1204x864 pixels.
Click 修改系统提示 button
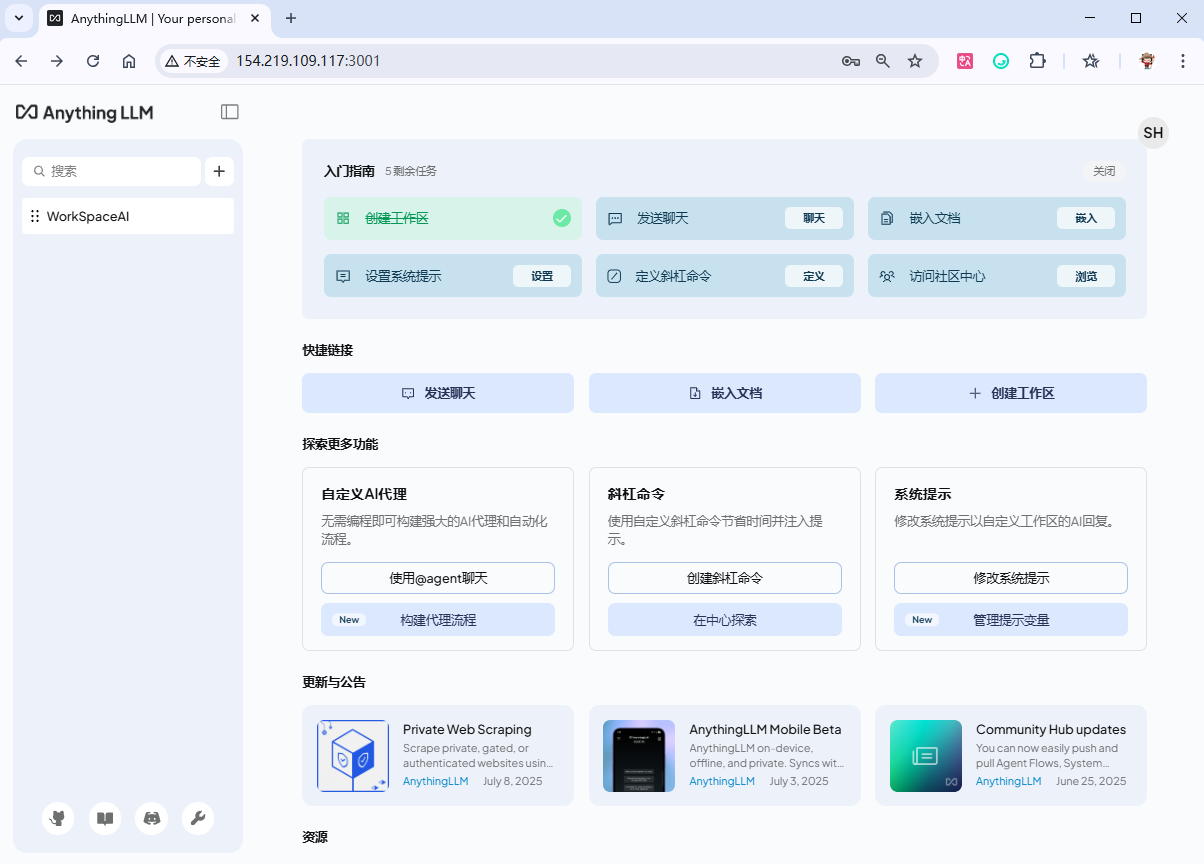click(1011, 578)
